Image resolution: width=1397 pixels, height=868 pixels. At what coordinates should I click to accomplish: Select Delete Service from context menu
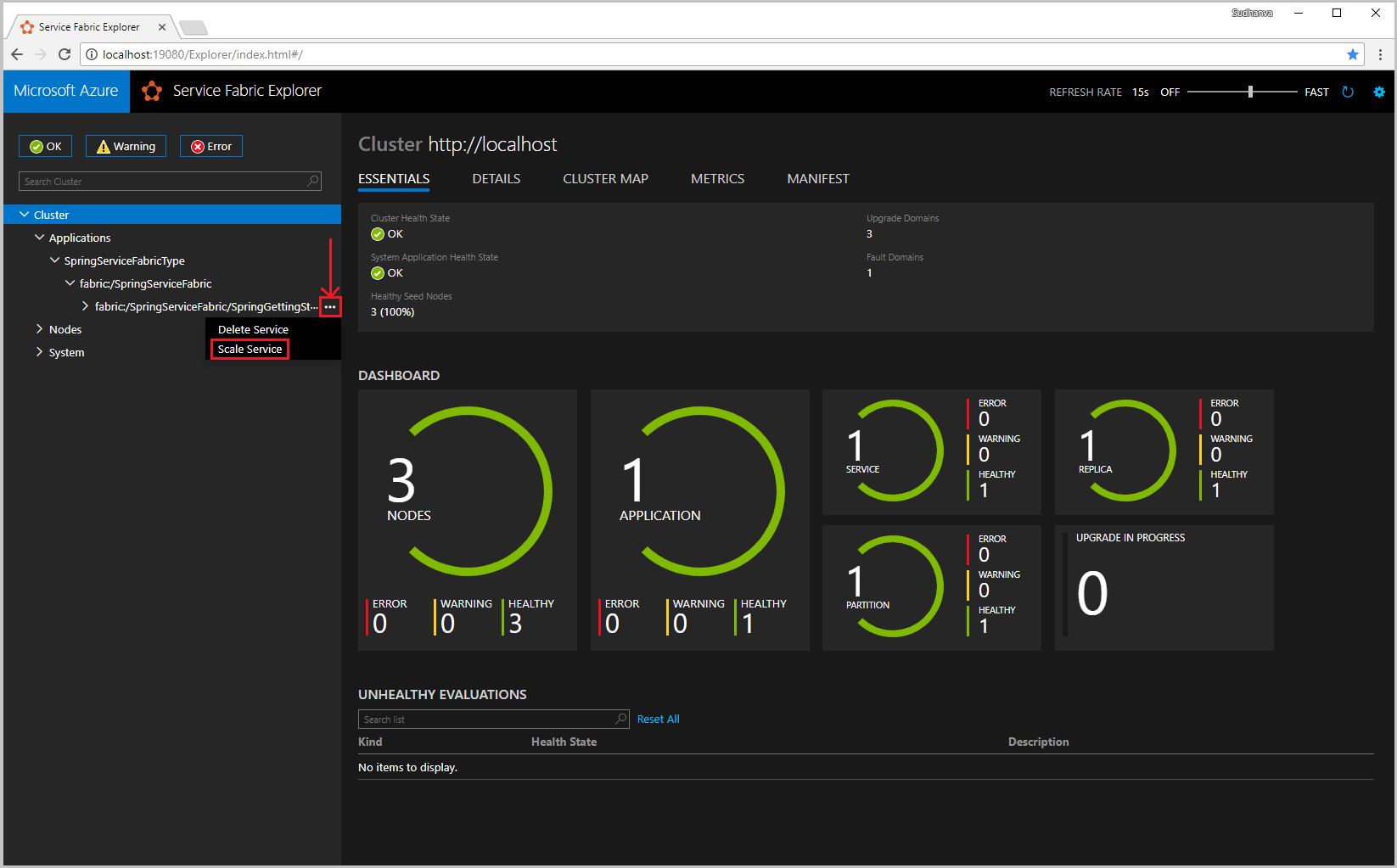253,329
